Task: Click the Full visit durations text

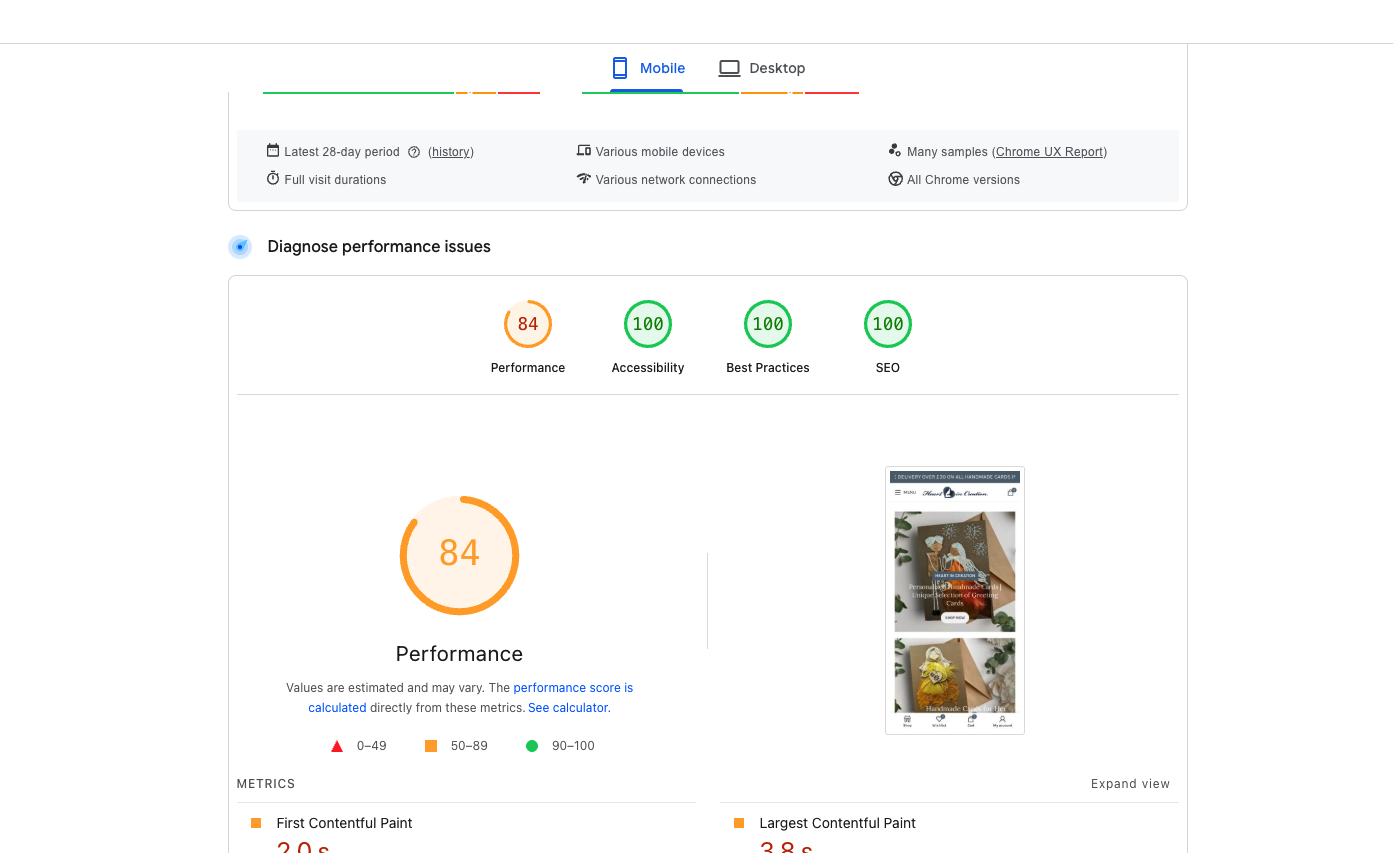Action: pos(335,180)
